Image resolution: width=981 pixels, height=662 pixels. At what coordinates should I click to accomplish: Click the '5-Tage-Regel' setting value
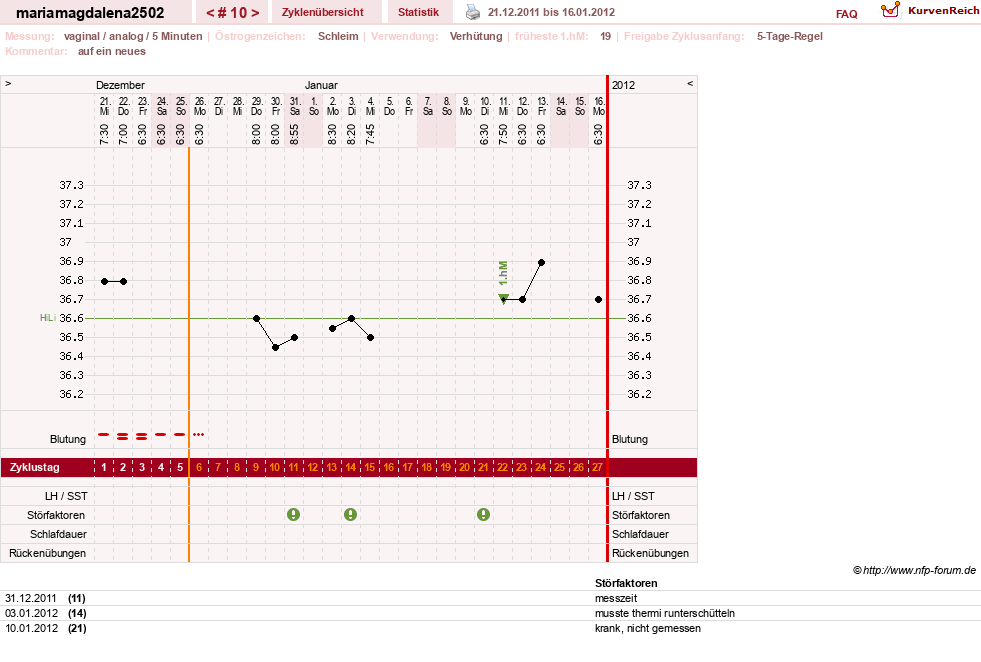[790, 36]
